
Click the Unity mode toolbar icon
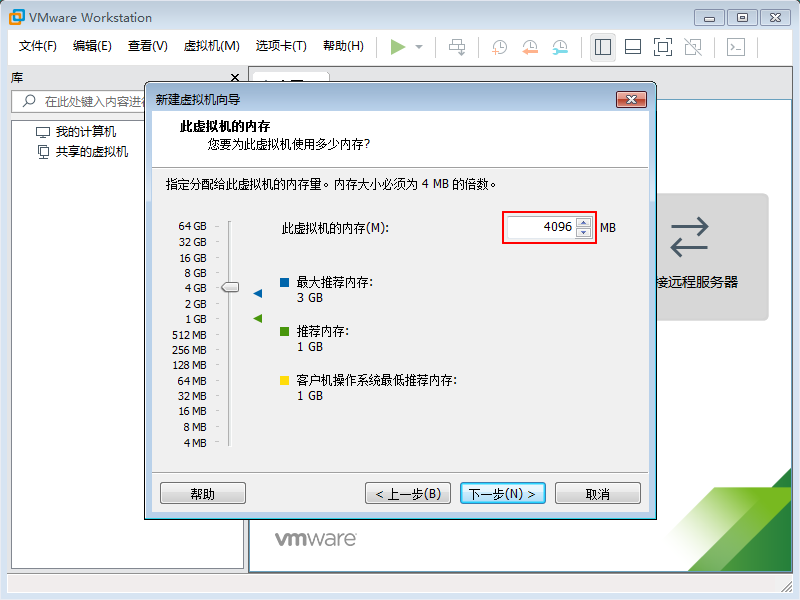[x=693, y=47]
